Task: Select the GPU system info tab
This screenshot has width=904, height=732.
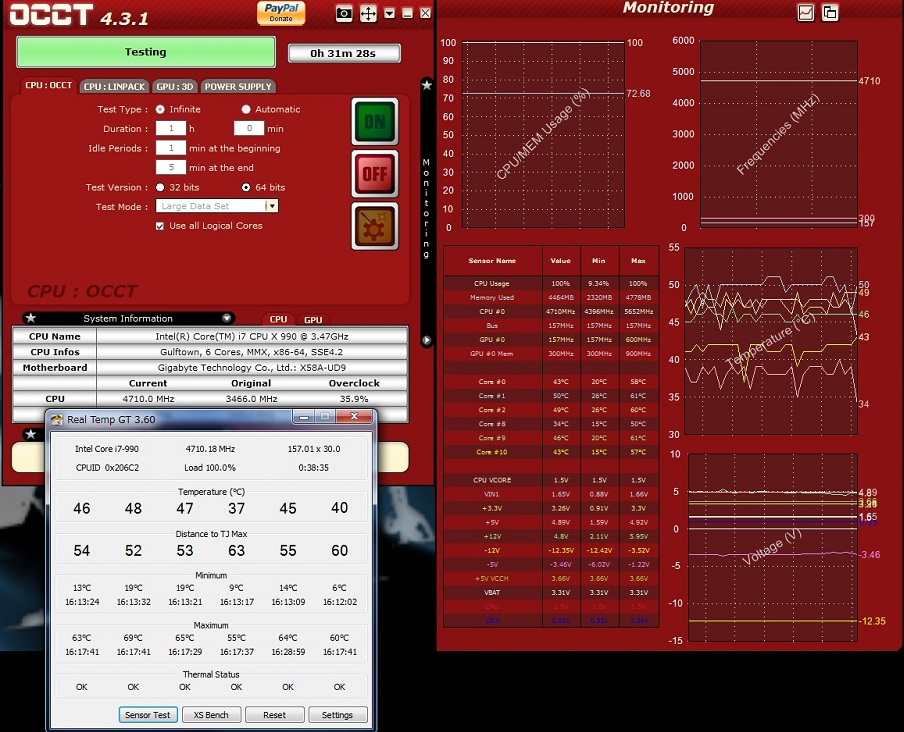Action: (x=313, y=319)
